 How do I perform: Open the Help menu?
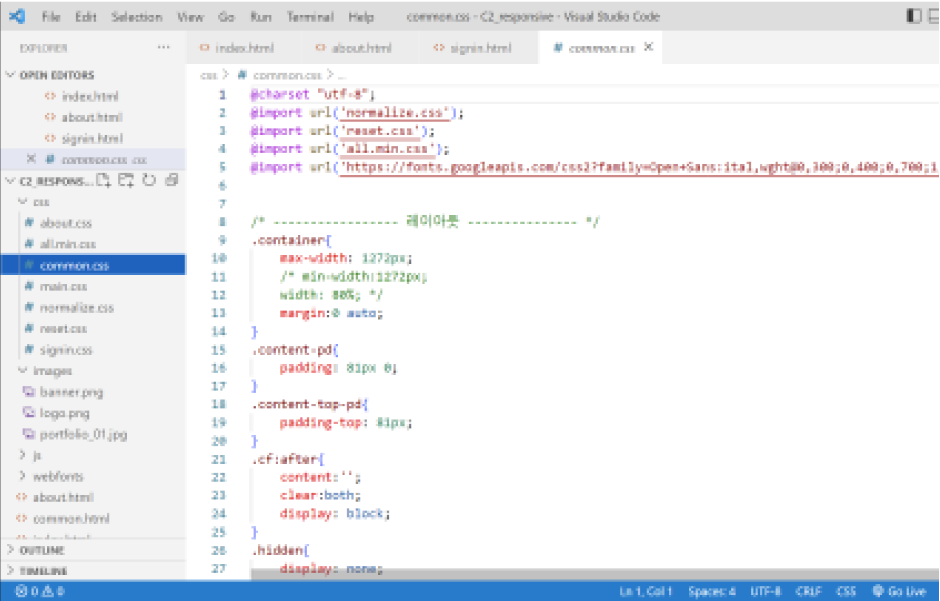click(x=361, y=17)
